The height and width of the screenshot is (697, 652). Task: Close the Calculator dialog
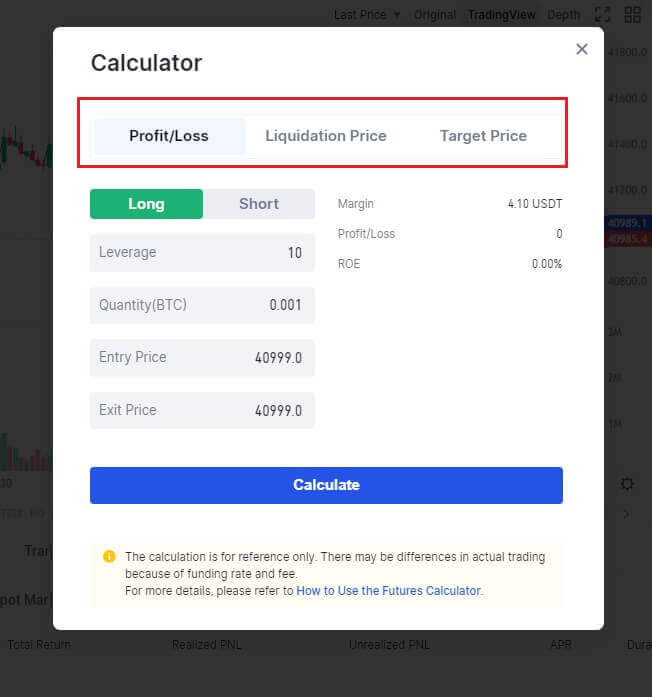tap(582, 49)
